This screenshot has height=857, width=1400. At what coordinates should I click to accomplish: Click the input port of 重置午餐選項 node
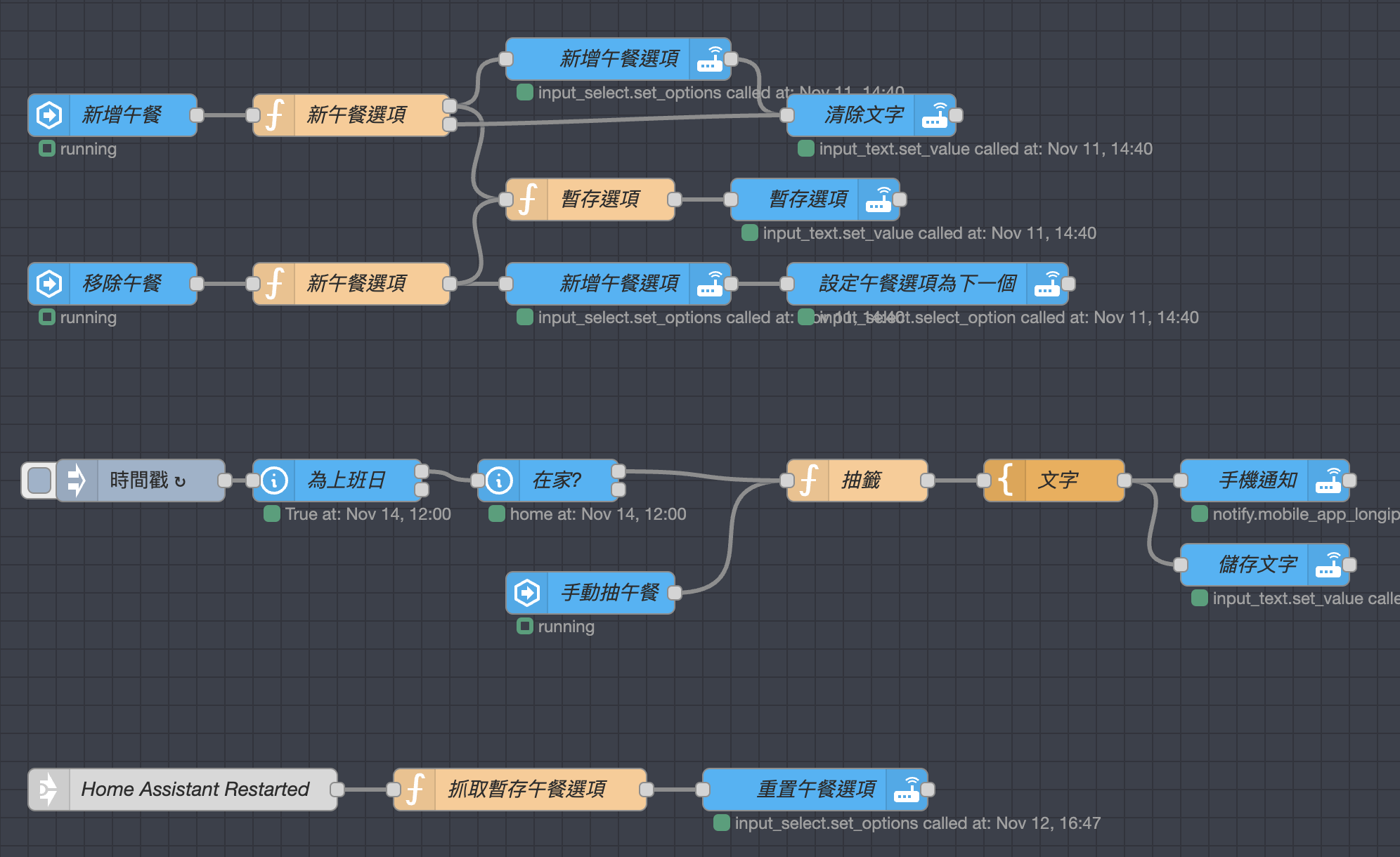(703, 790)
